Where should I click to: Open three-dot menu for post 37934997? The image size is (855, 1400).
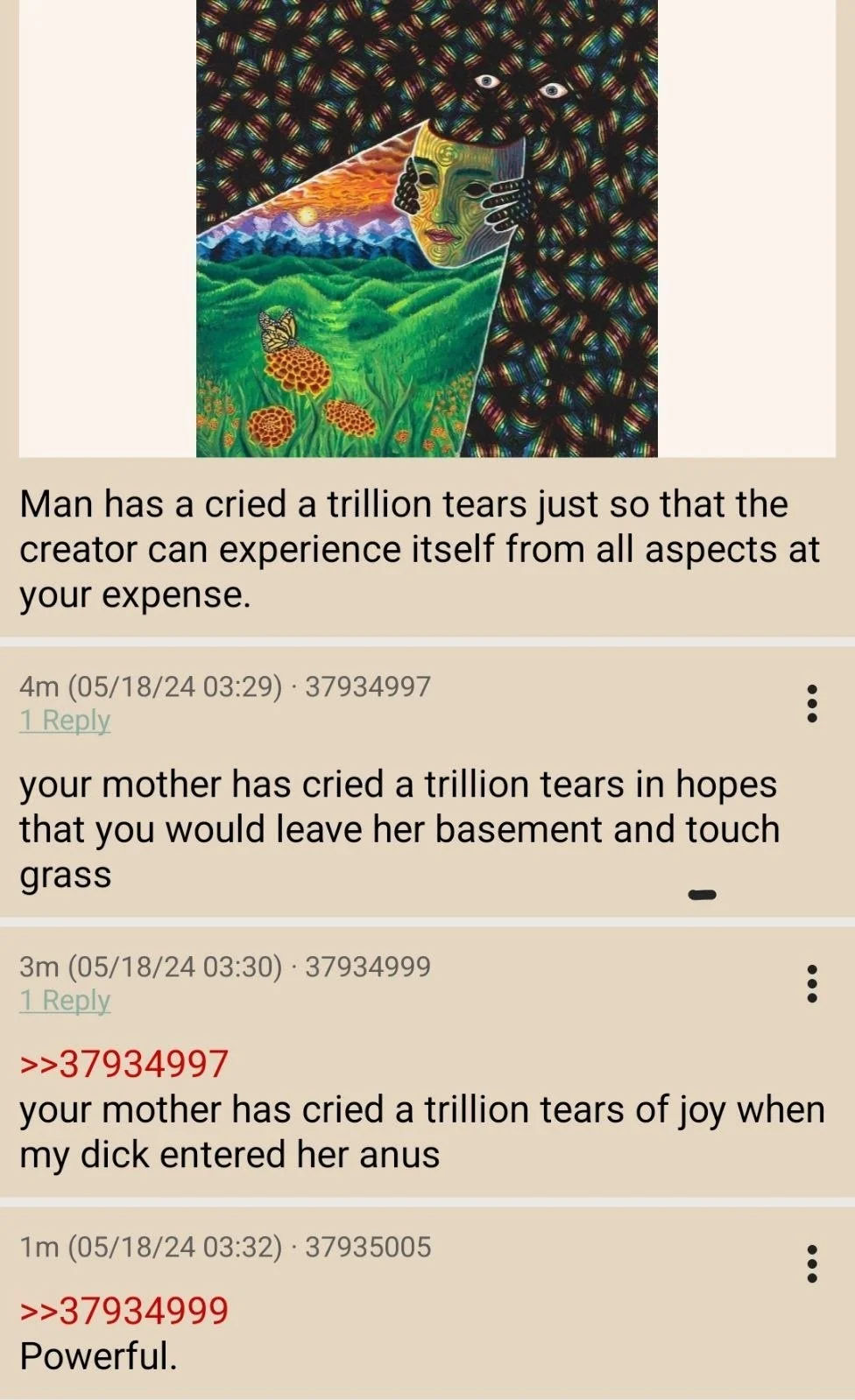pos(812,703)
